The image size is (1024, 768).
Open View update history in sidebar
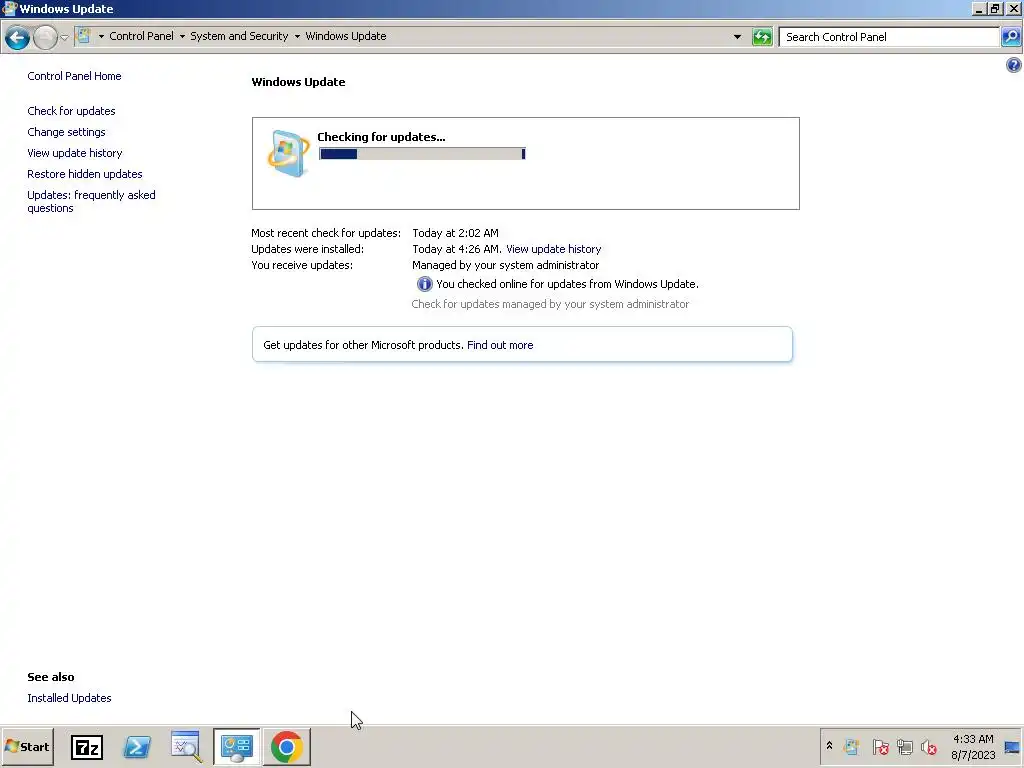pyautogui.click(x=74, y=153)
